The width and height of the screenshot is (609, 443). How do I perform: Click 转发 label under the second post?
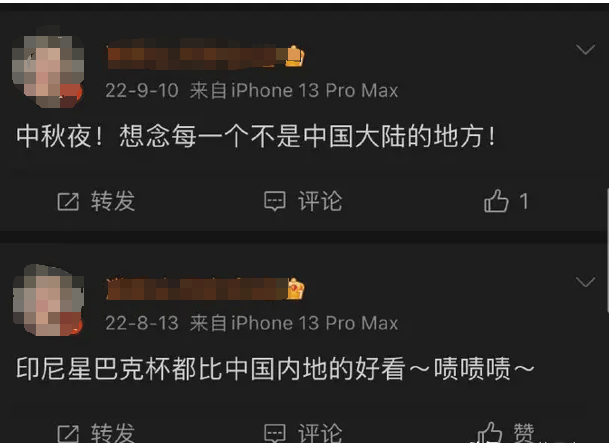point(113,433)
